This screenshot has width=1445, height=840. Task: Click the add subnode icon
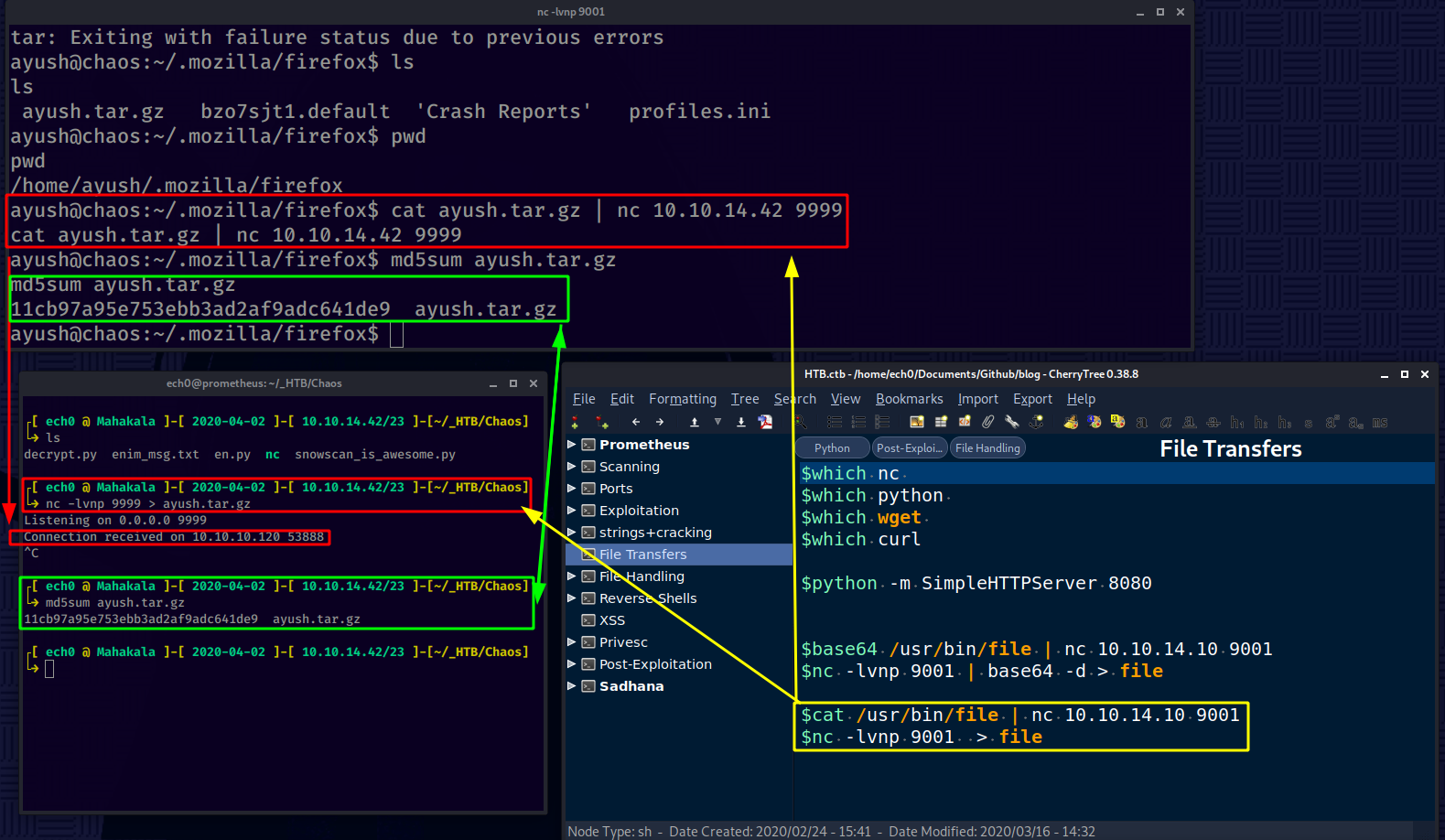point(602,422)
